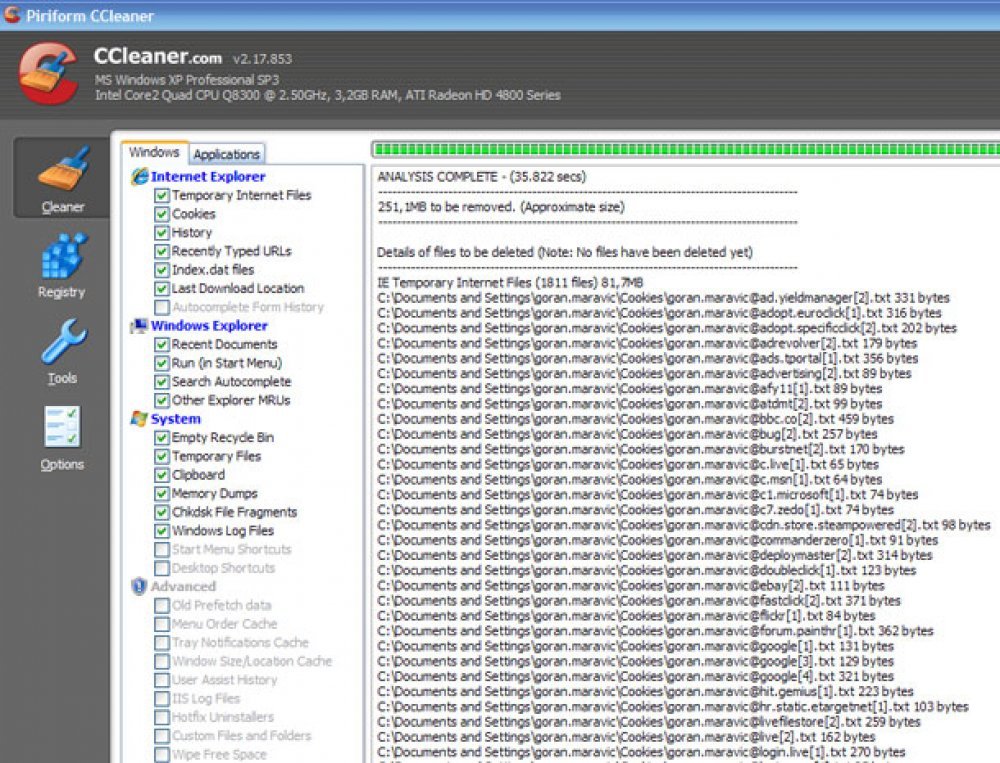The width and height of the screenshot is (1000, 763).
Task: Click the System group heading
Action: [x=175, y=419]
